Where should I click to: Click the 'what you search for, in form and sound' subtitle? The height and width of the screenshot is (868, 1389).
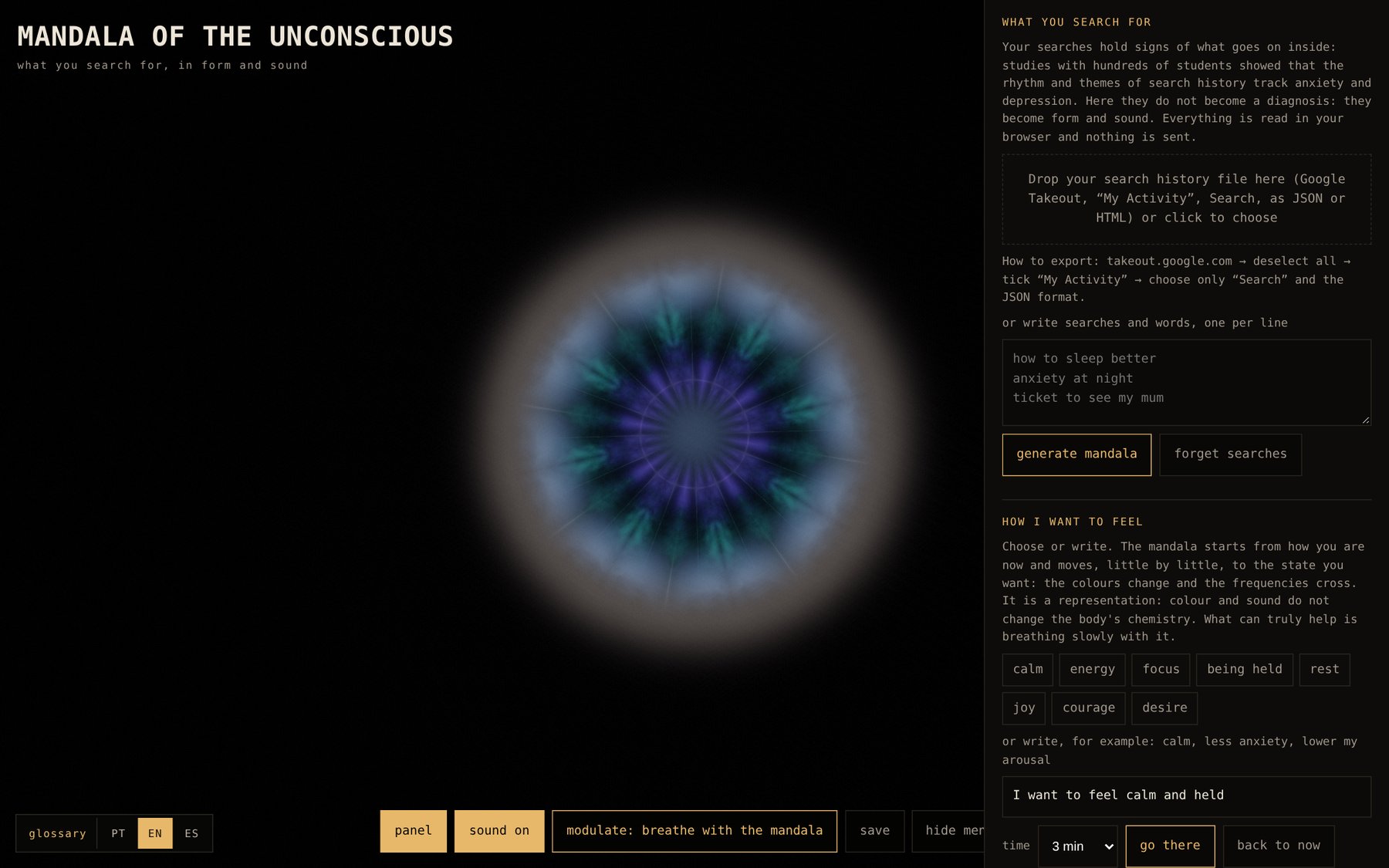[x=162, y=66]
